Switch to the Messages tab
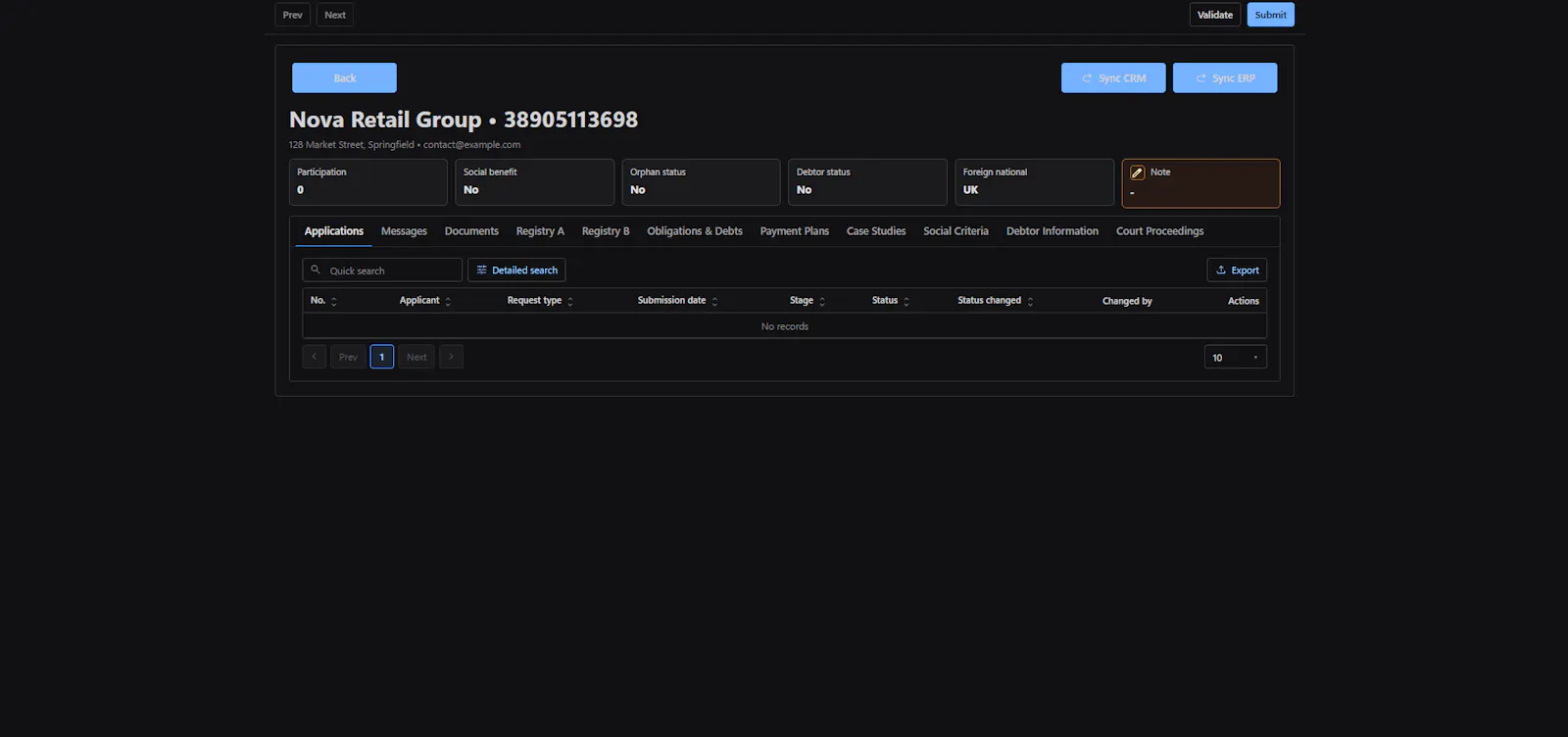This screenshot has width=1568, height=737. (x=404, y=231)
